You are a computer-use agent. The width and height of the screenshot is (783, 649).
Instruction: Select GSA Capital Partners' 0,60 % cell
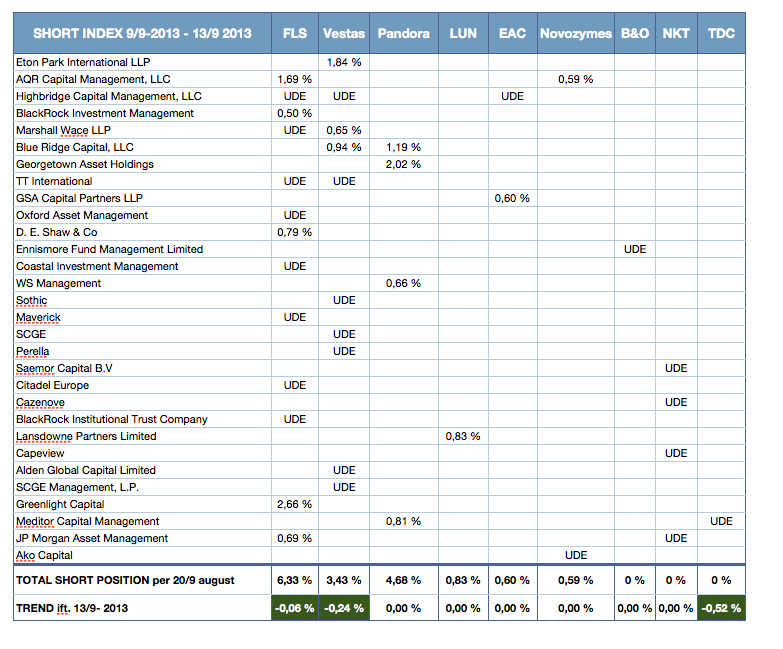tap(512, 198)
